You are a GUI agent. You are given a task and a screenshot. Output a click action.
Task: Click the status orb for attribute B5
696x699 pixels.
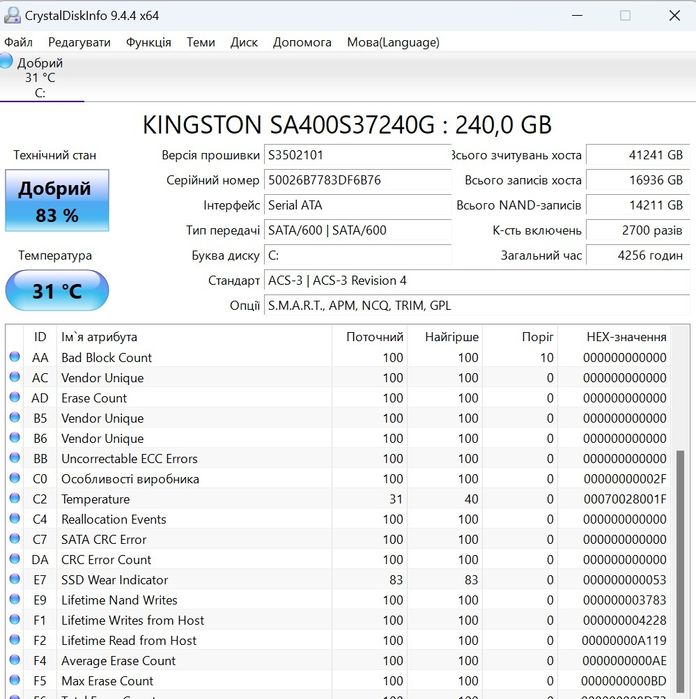click(15, 417)
